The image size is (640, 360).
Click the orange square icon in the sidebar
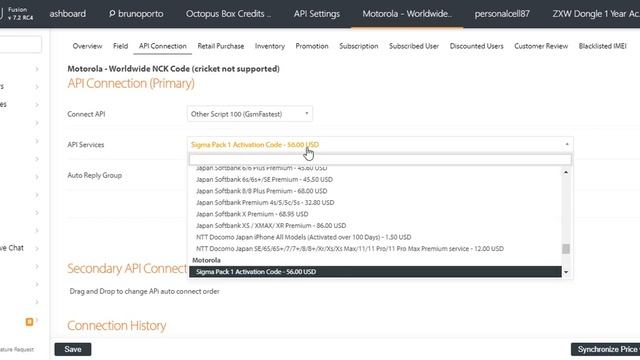coord(29,322)
